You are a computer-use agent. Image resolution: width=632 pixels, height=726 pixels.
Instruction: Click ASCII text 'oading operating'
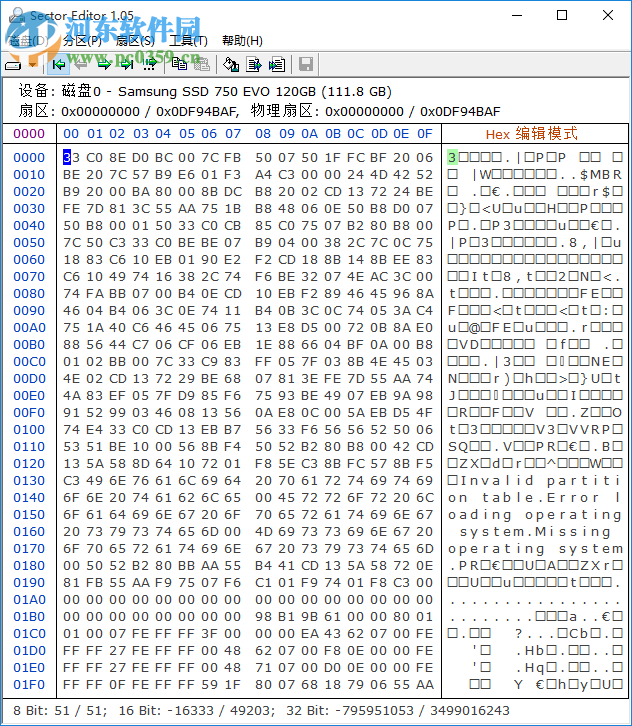534,515
